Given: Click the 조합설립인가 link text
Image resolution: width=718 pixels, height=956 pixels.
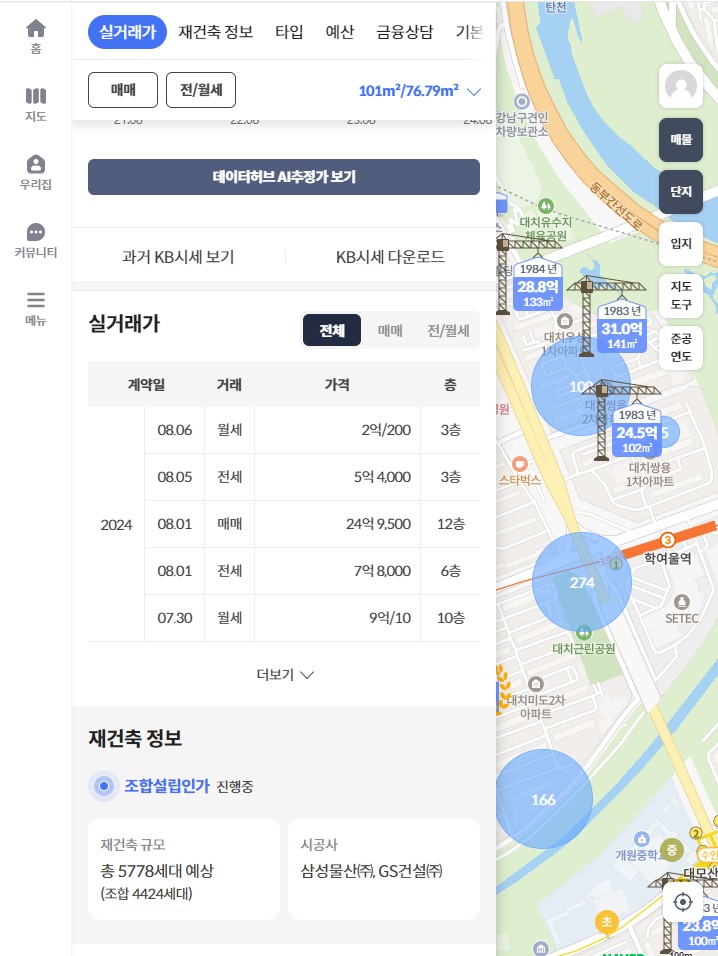Looking at the screenshot, I should click(167, 785).
